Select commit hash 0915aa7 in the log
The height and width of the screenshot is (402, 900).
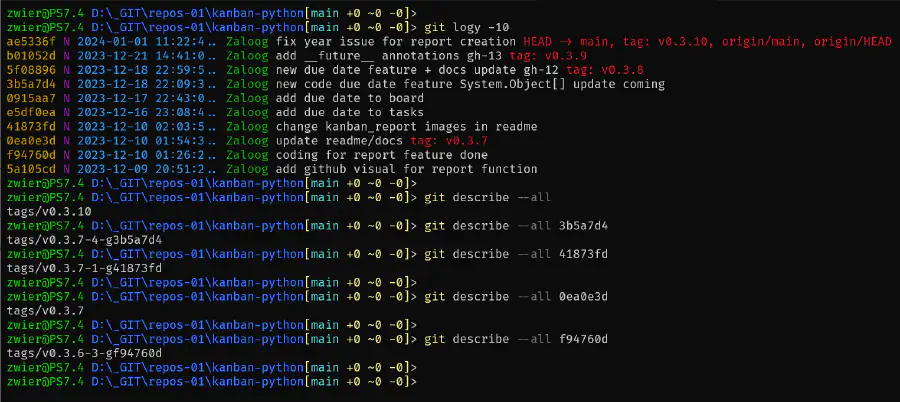pos(32,98)
